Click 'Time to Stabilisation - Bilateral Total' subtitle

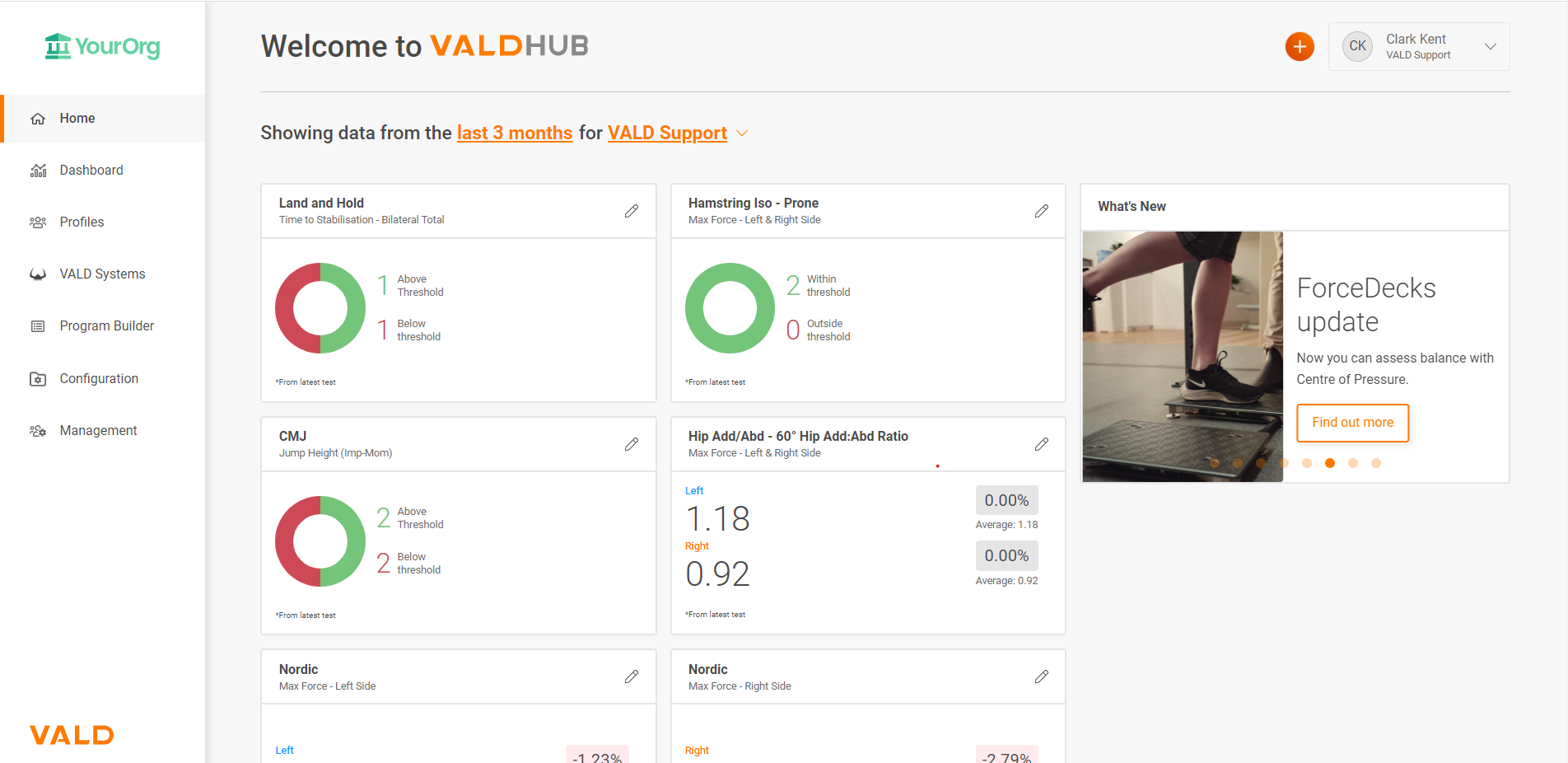[362, 220]
